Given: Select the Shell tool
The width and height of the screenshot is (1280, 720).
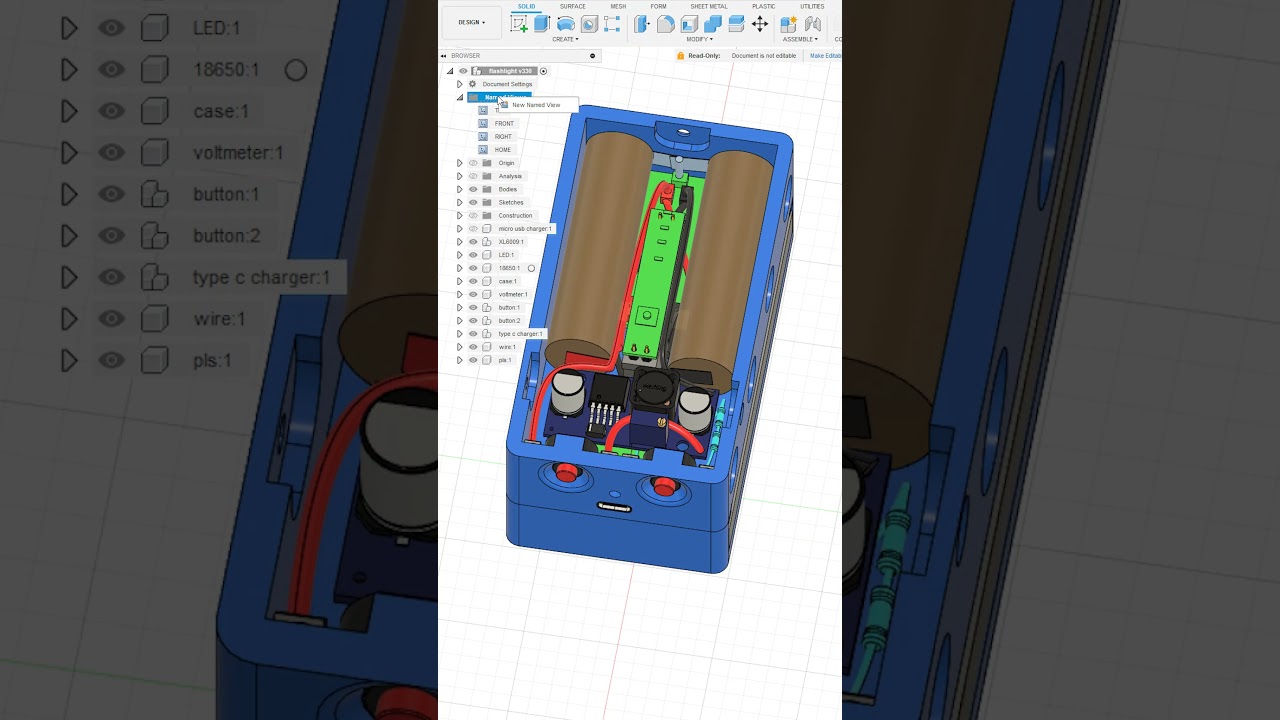Looking at the screenshot, I should (x=690, y=24).
